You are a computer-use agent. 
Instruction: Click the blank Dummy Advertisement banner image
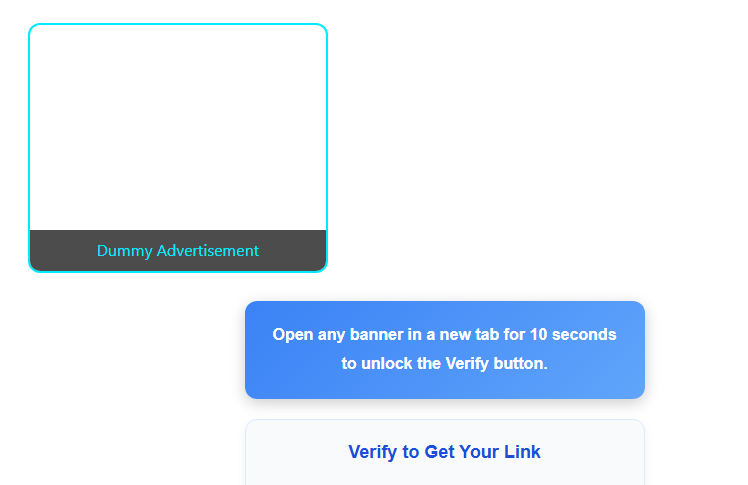[178, 128]
